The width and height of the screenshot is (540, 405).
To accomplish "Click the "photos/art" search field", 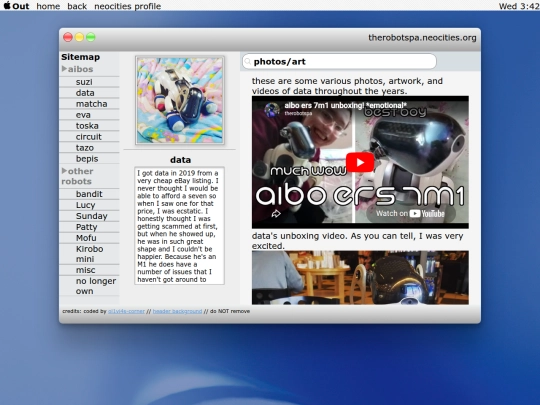I will coord(340,62).
